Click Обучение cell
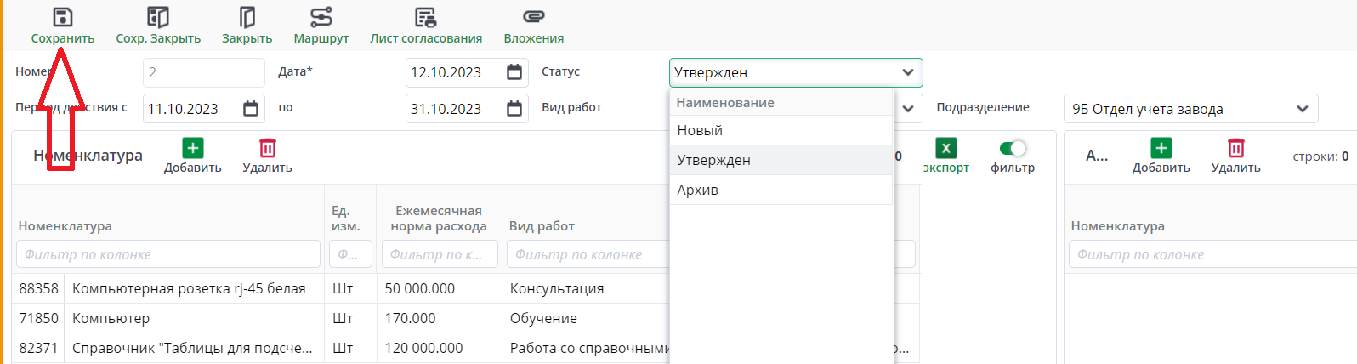This screenshot has height=364, width=1357. click(x=543, y=318)
